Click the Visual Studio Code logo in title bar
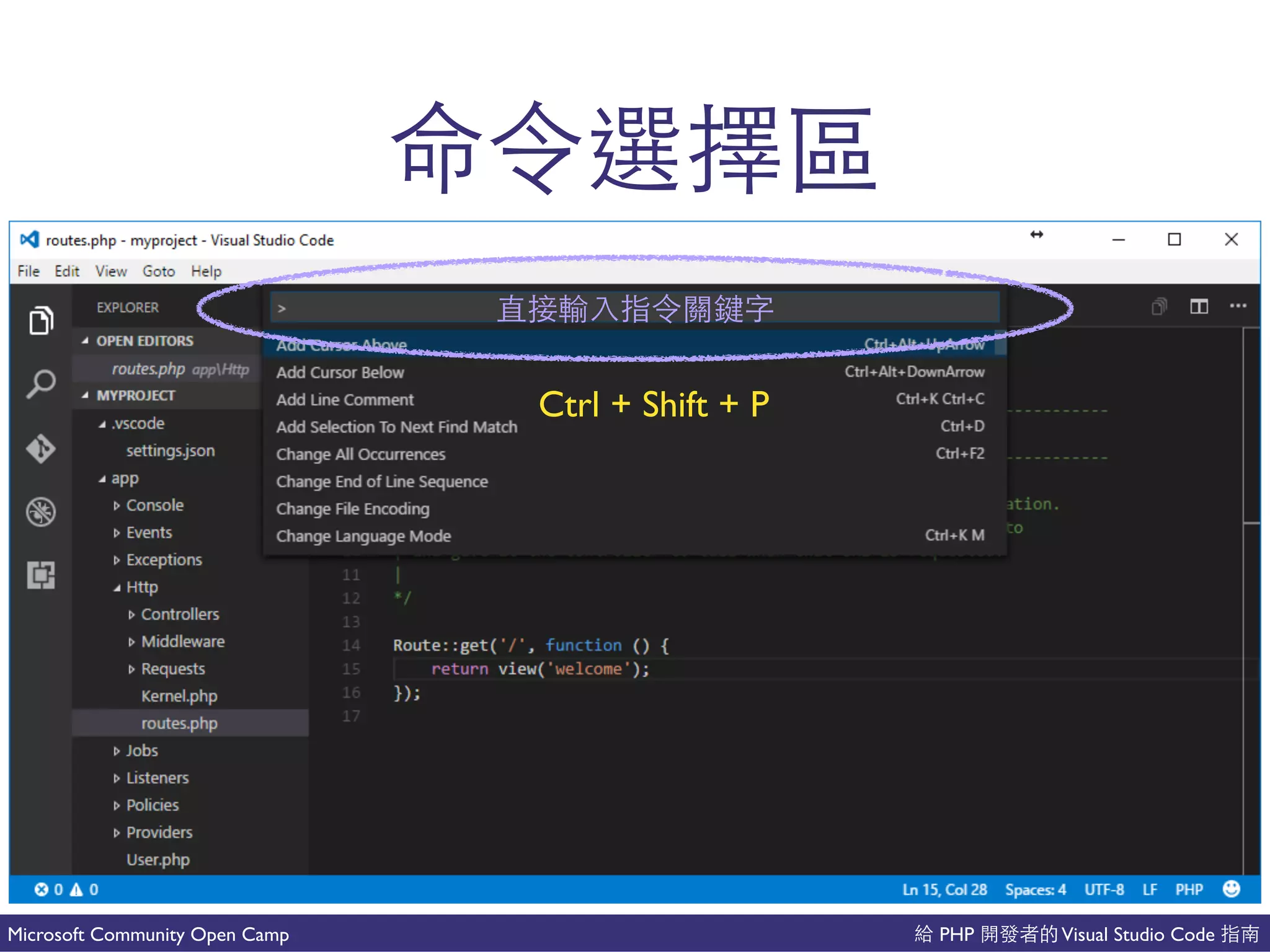The width and height of the screenshot is (1270, 952). tap(29, 239)
